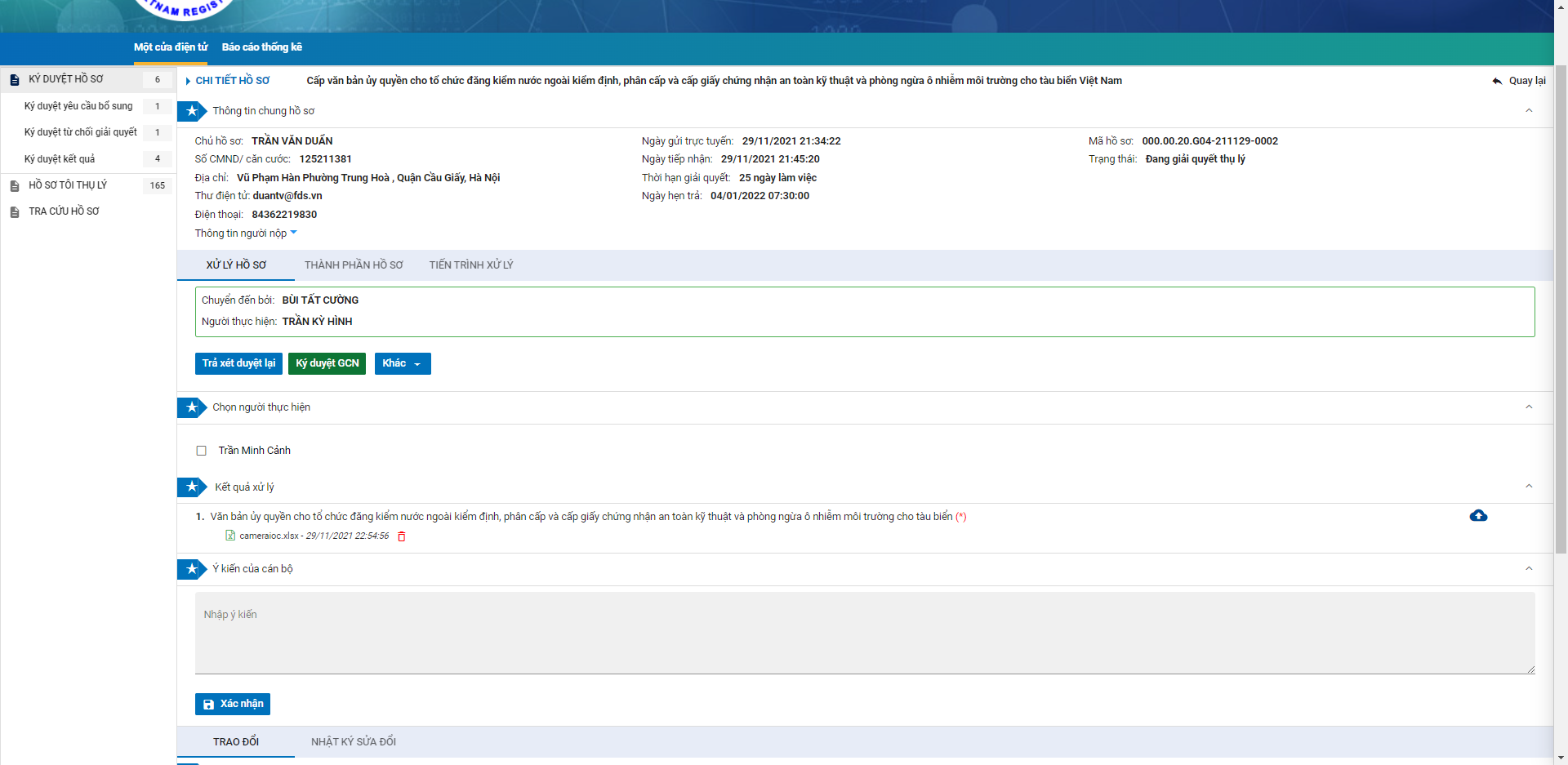Click the TRA CỨU HỒ SƠ document icon
1568x765 pixels.
[x=15, y=212]
